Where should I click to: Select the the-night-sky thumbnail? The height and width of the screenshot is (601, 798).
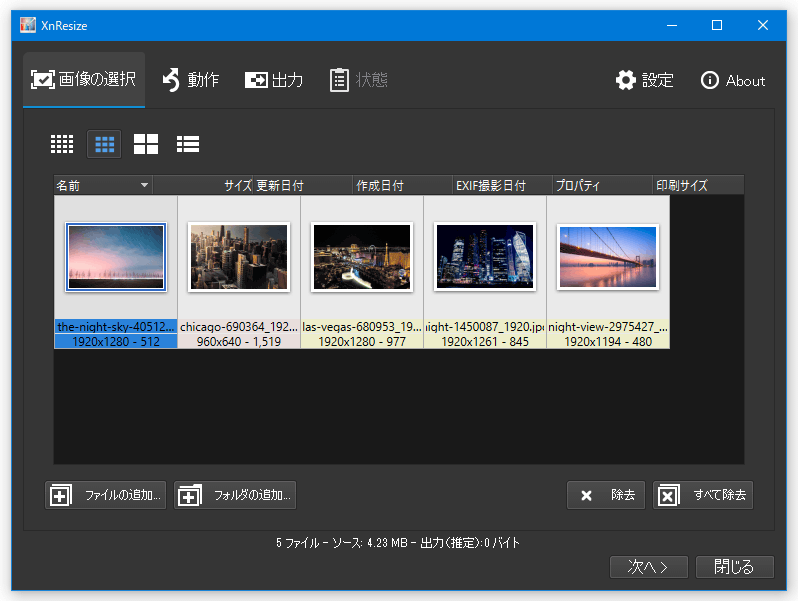pos(116,257)
